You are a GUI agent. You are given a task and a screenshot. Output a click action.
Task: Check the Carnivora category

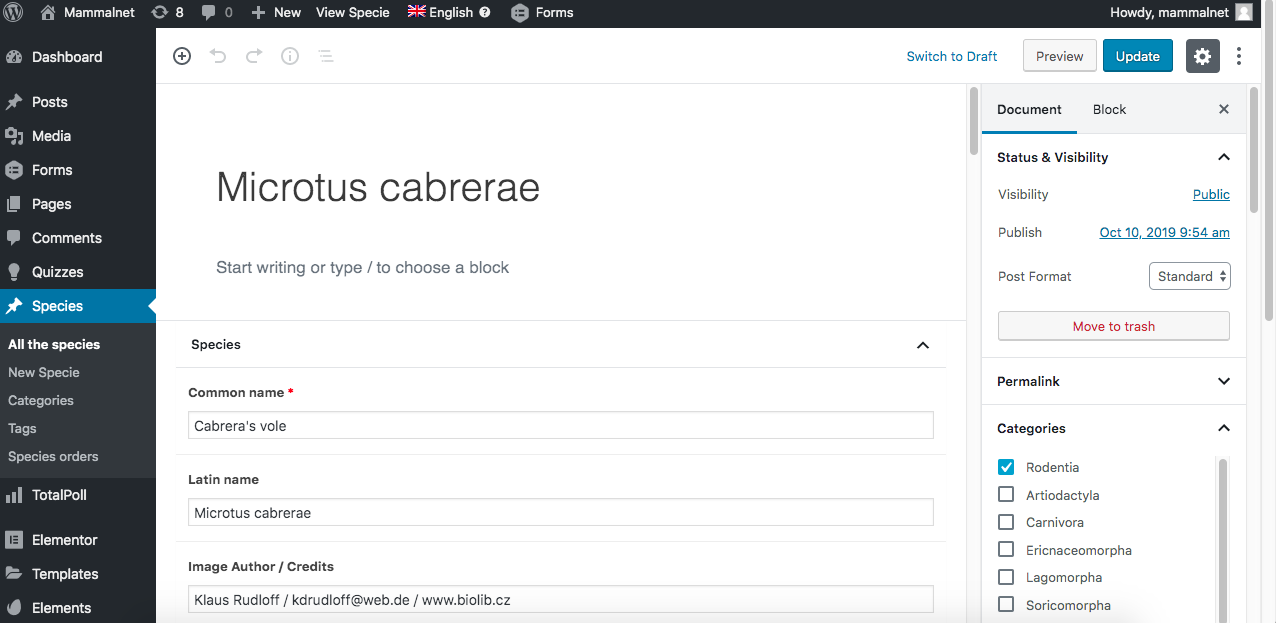(x=1006, y=522)
